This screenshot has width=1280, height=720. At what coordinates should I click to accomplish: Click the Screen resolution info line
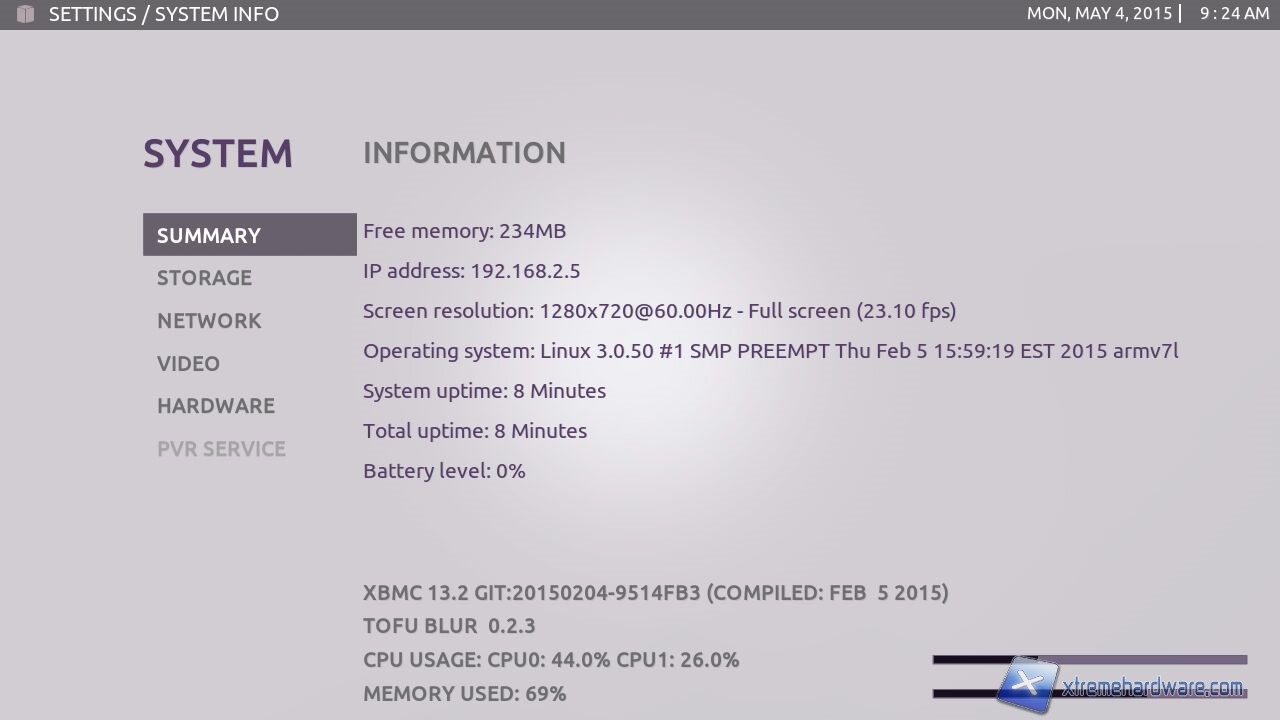(x=659, y=311)
